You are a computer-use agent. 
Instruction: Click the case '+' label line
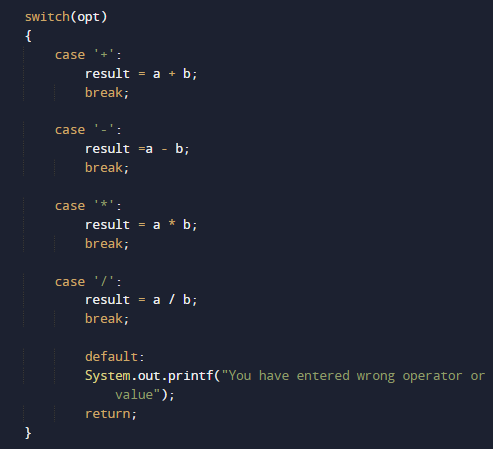88,55
